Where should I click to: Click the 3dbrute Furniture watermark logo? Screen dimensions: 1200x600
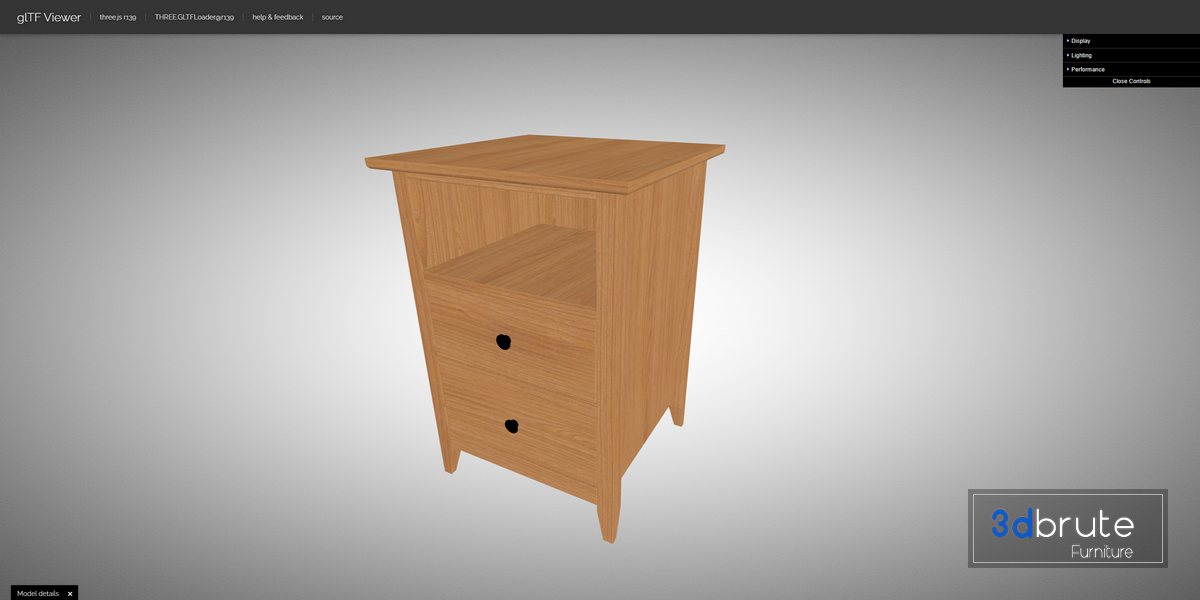pyautogui.click(x=1067, y=529)
